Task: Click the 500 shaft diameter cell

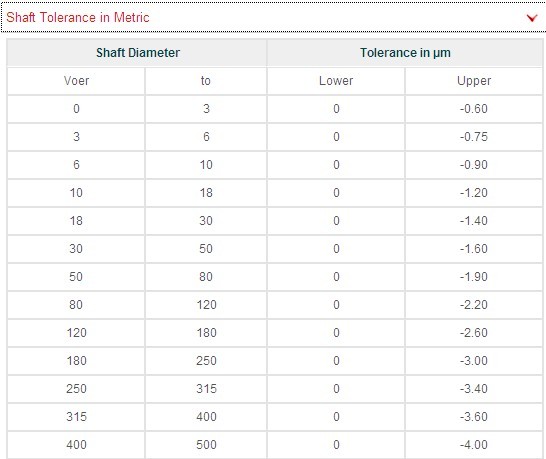Action: [x=206, y=445]
